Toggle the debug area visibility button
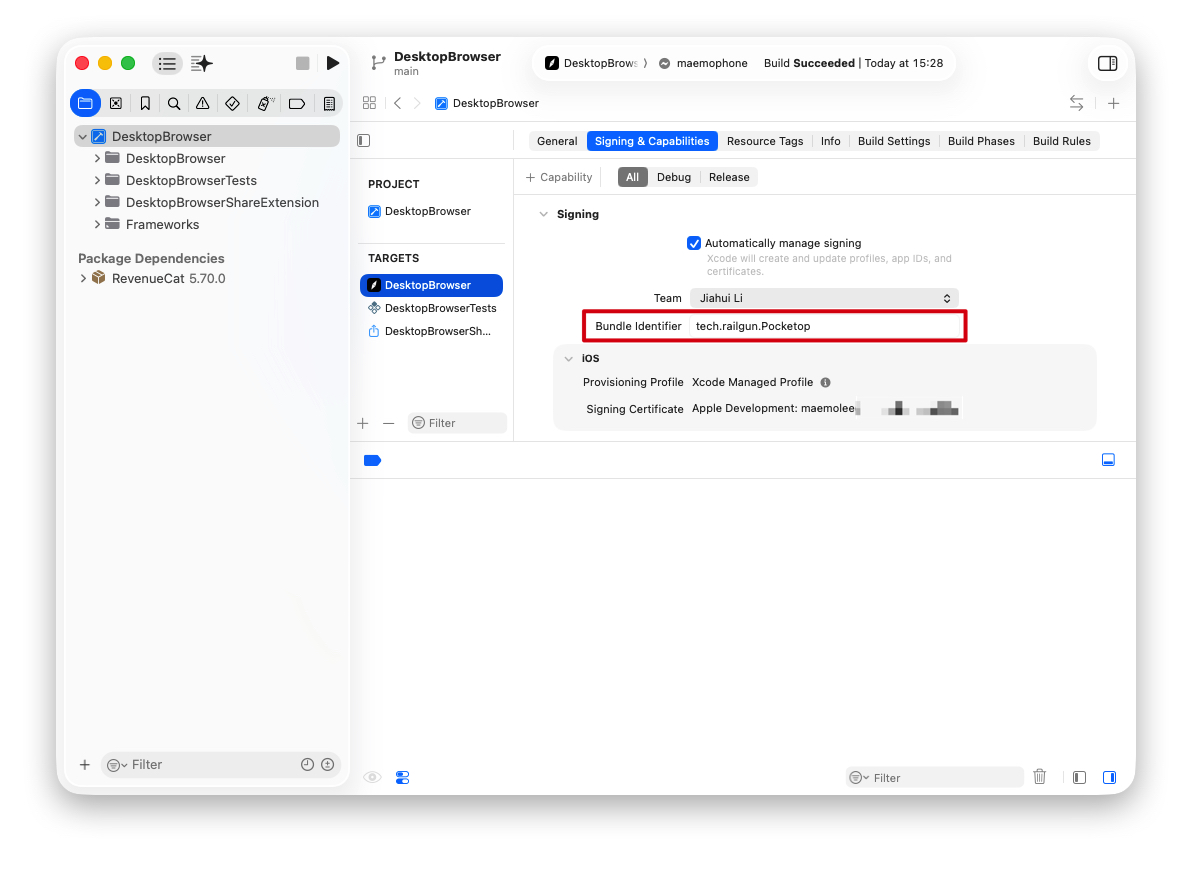 click(1108, 459)
